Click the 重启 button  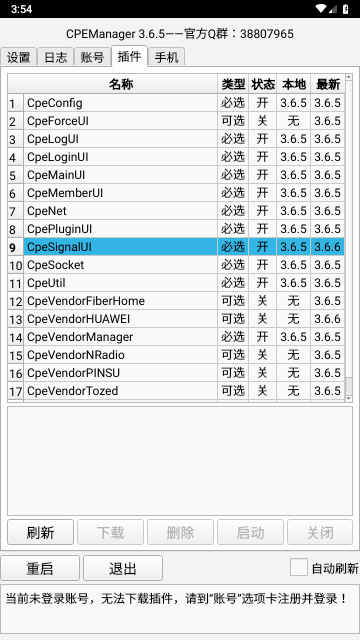40,568
